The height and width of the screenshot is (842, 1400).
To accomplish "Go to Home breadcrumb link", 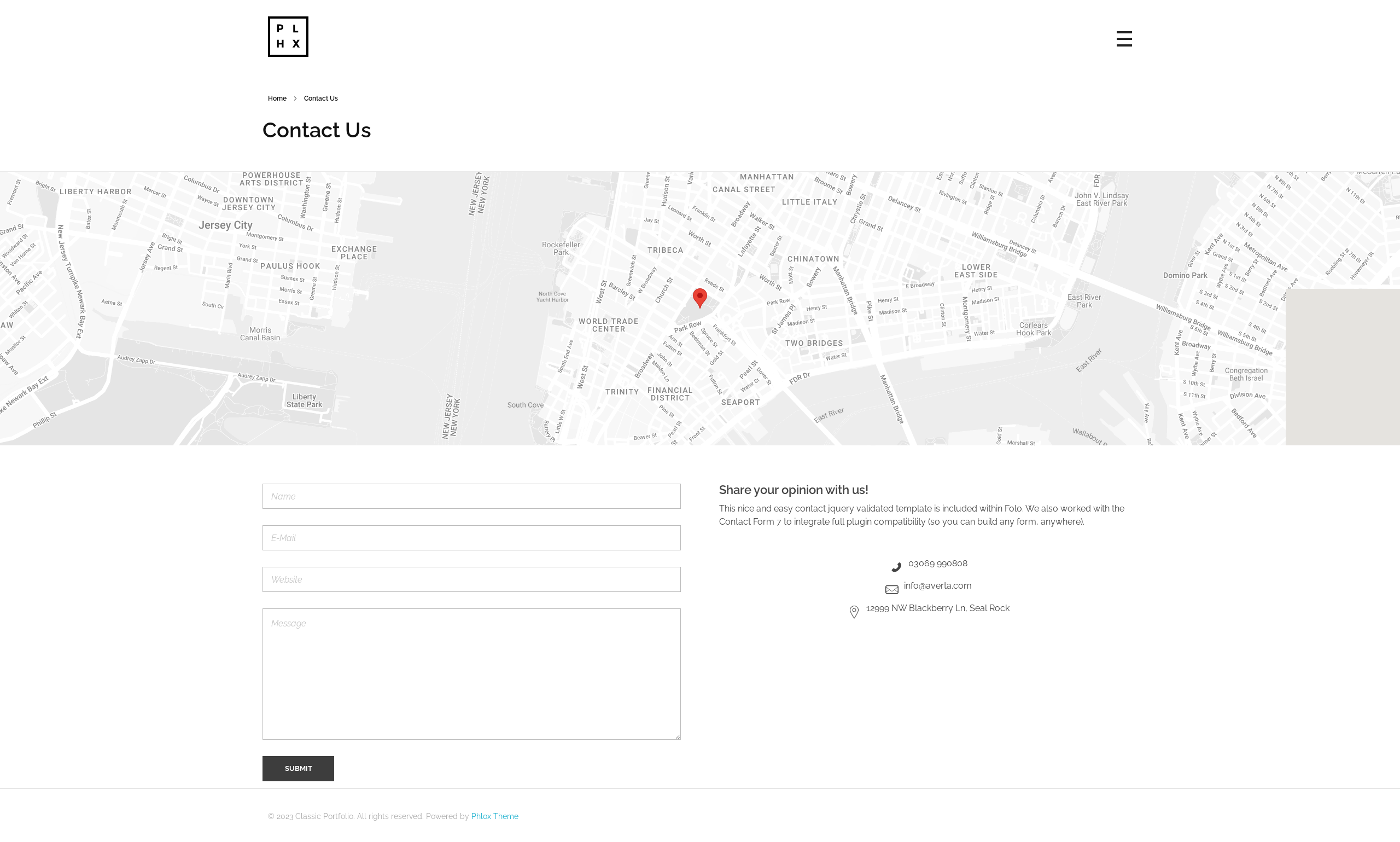I will pyautogui.click(x=277, y=98).
